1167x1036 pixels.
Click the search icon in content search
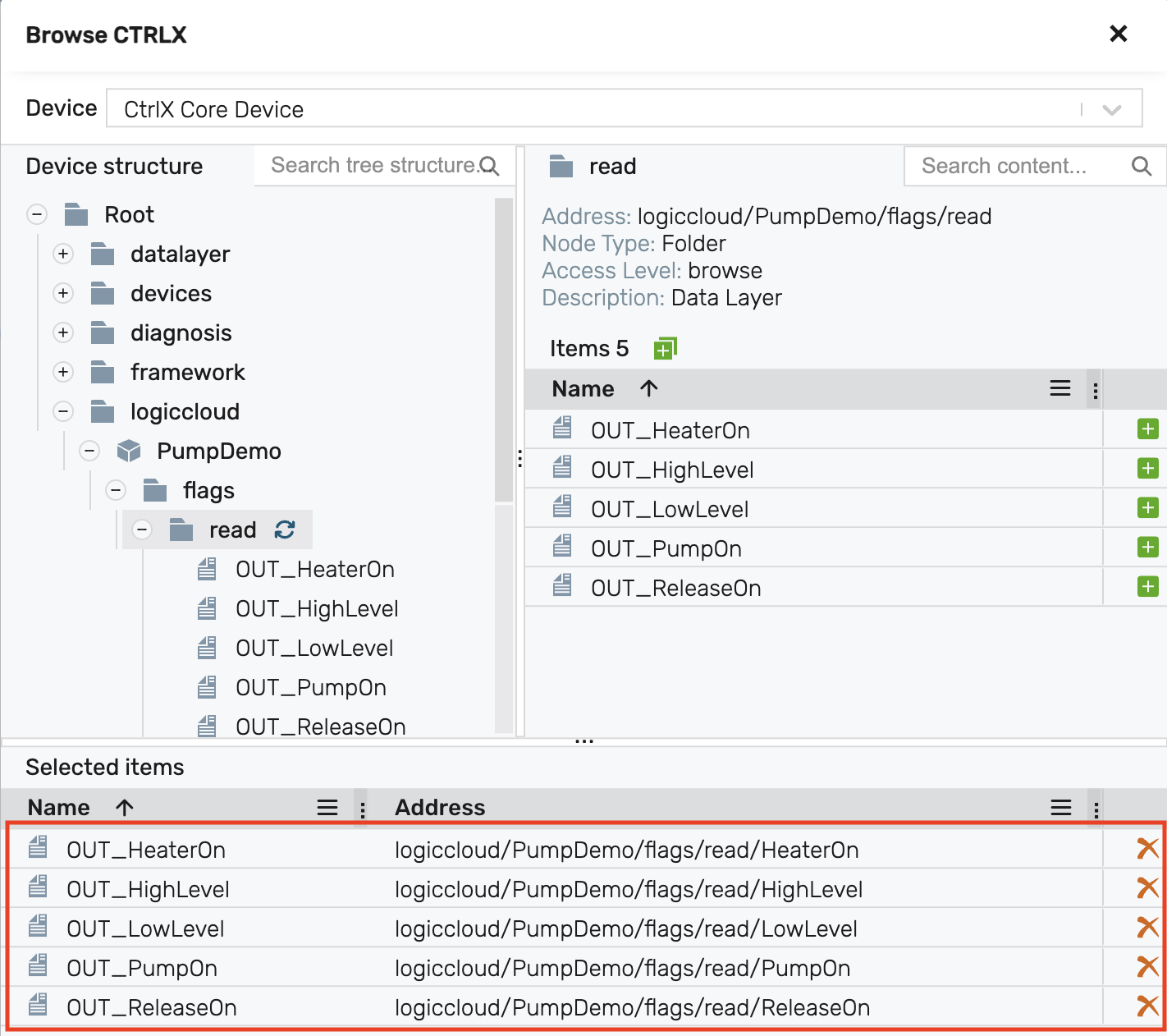pyautogui.click(x=1141, y=167)
